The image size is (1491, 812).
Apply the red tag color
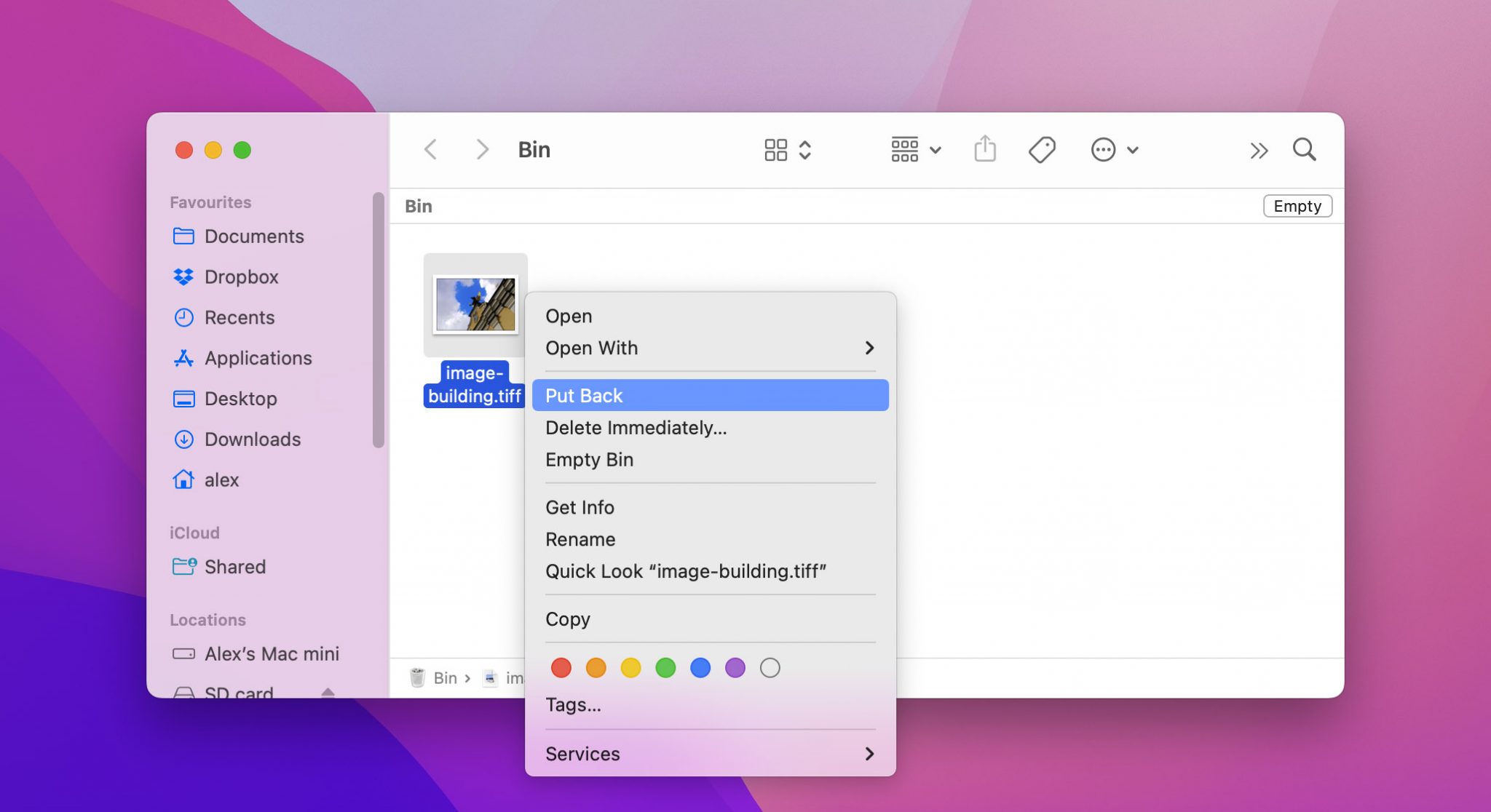point(561,668)
